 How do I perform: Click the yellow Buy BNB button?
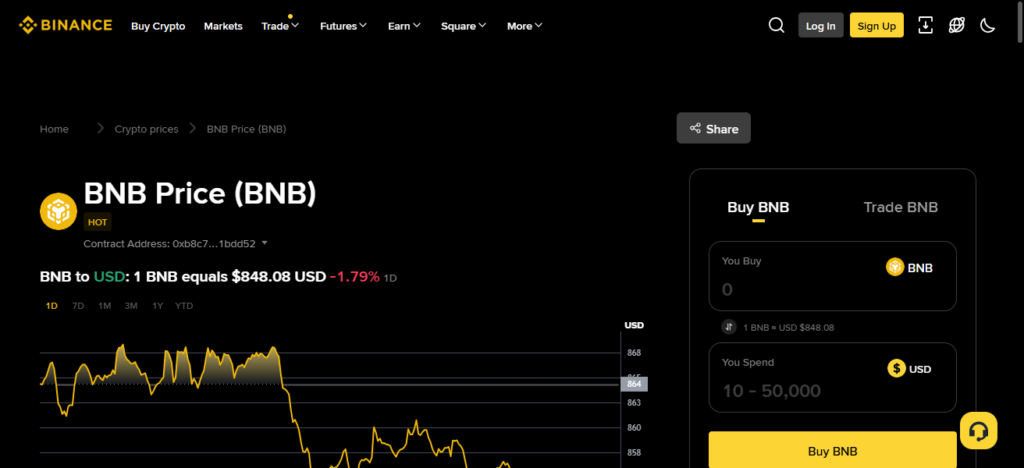833,451
